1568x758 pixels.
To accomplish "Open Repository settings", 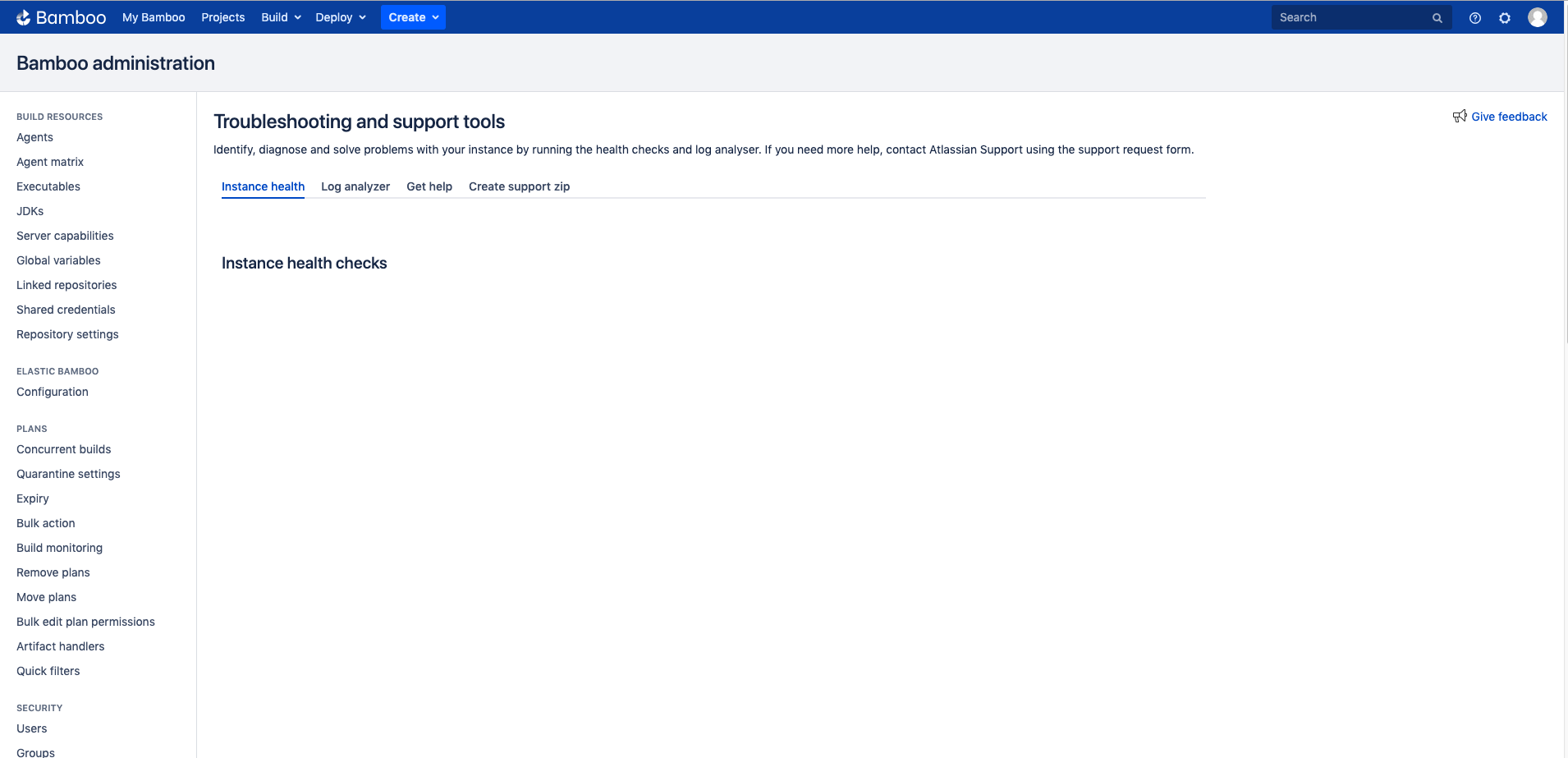I will (x=67, y=334).
